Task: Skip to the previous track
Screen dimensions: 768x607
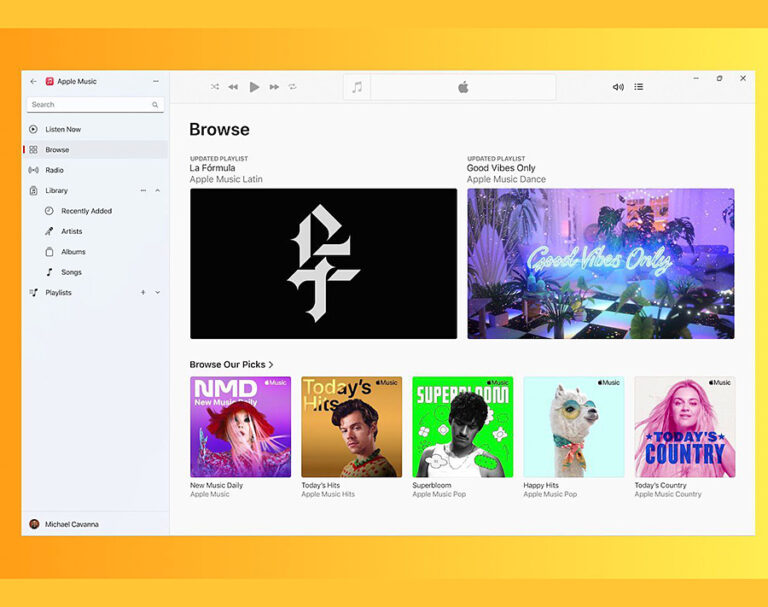Action: 233,87
